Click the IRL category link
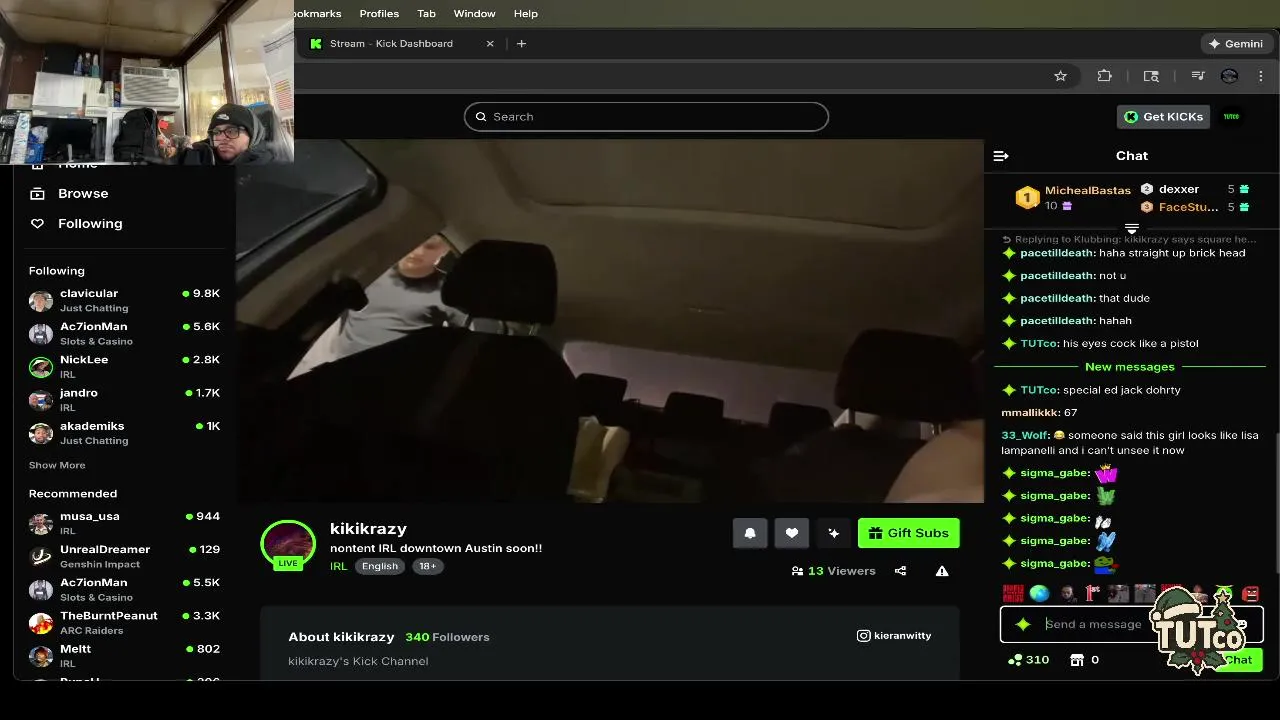This screenshot has width=1280, height=720. (x=339, y=566)
